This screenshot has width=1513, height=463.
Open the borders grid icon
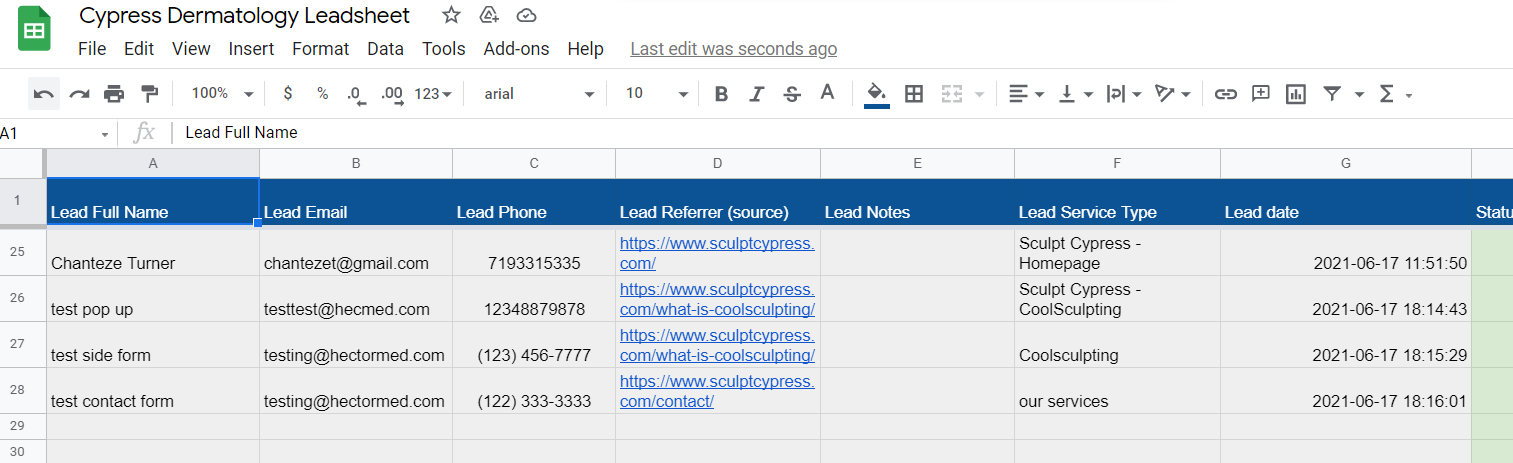pos(913,94)
